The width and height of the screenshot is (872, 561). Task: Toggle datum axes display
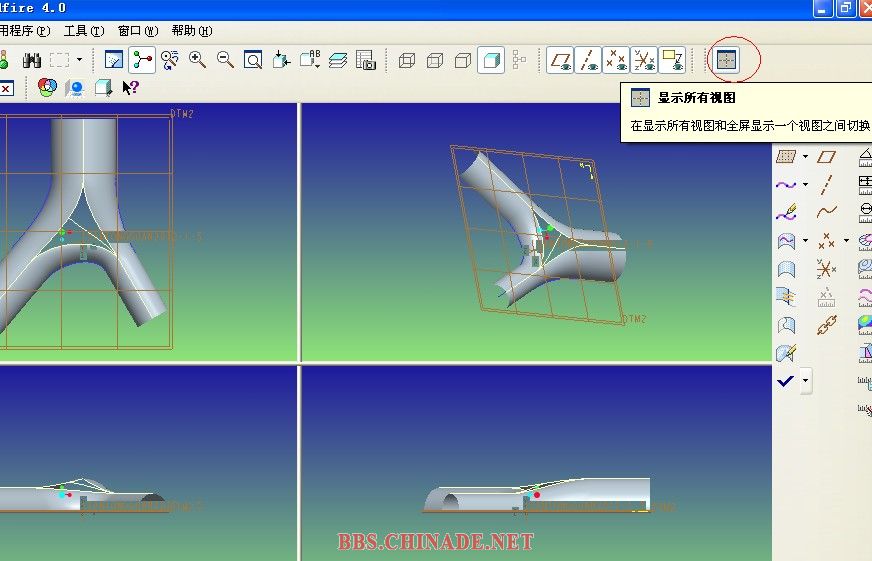point(590,60)
